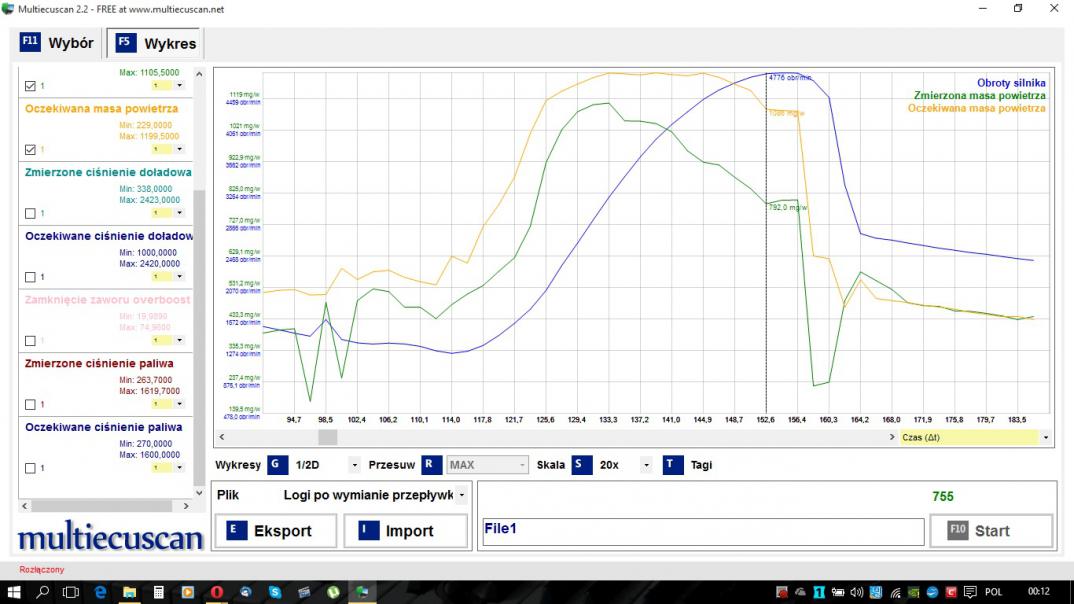
Task: Click the F10 Start button
Action: click(990, 531)
